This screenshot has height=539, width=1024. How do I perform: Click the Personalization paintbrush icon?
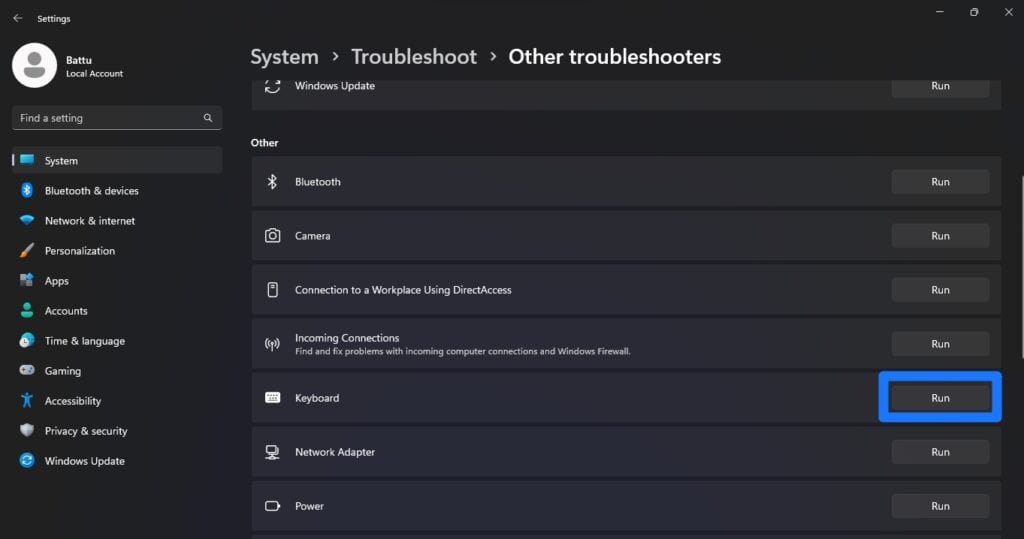(x=27, y=251)
